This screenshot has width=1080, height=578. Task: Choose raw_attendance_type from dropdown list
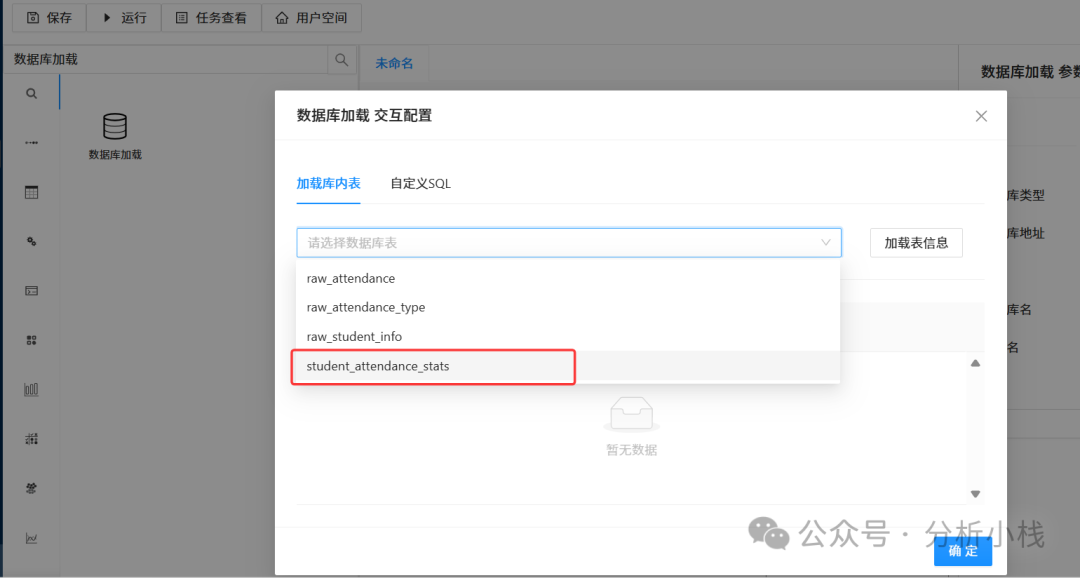click(x=568, y=307)
